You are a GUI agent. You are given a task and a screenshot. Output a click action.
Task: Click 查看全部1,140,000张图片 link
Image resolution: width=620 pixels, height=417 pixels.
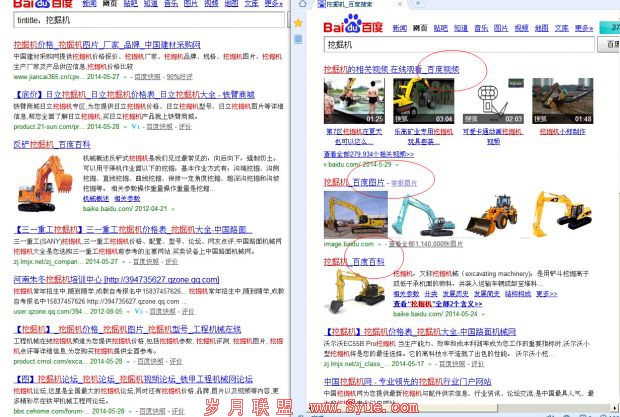point(426,244)
